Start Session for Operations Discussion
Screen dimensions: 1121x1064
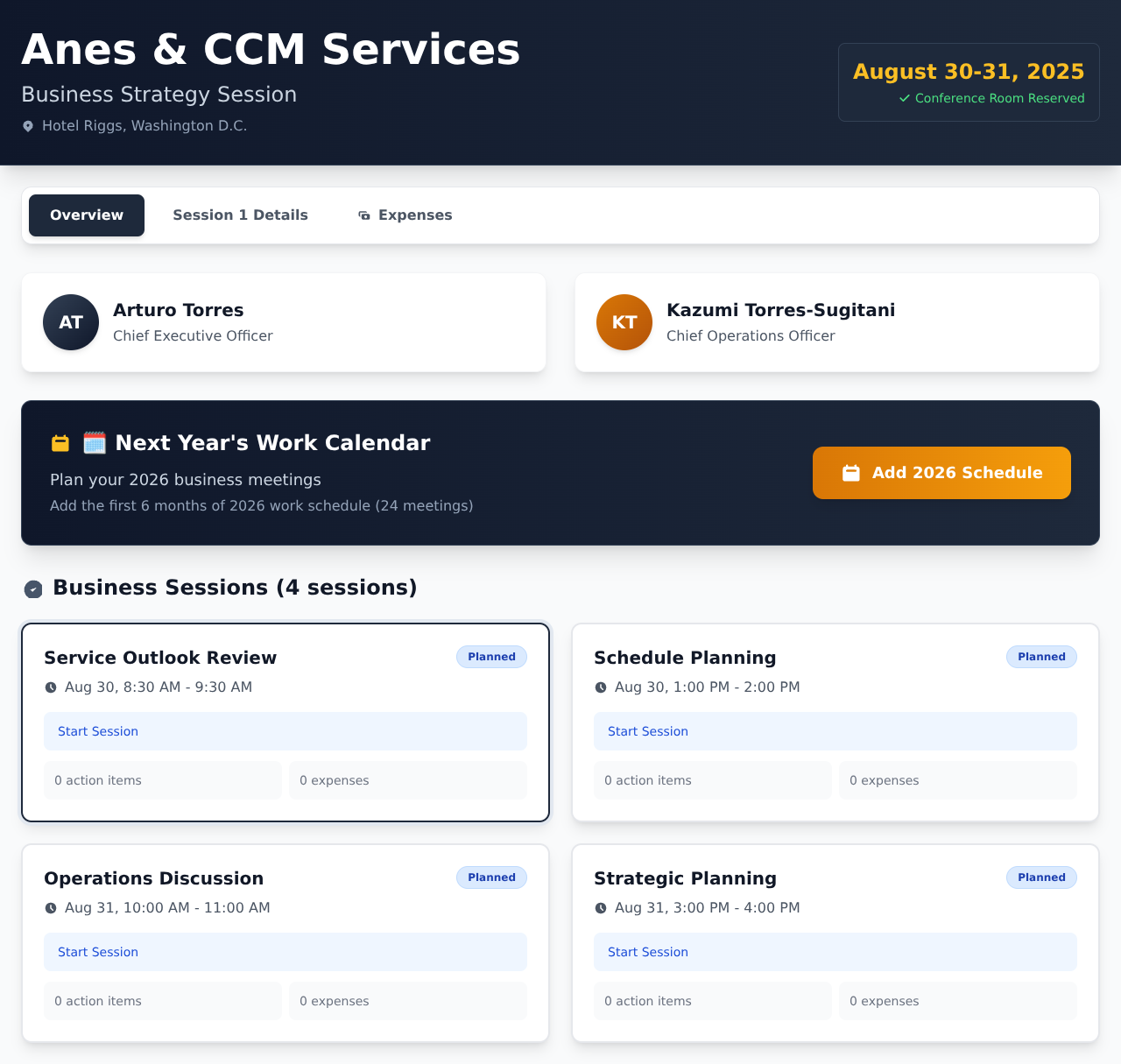(x=286, y=952)
